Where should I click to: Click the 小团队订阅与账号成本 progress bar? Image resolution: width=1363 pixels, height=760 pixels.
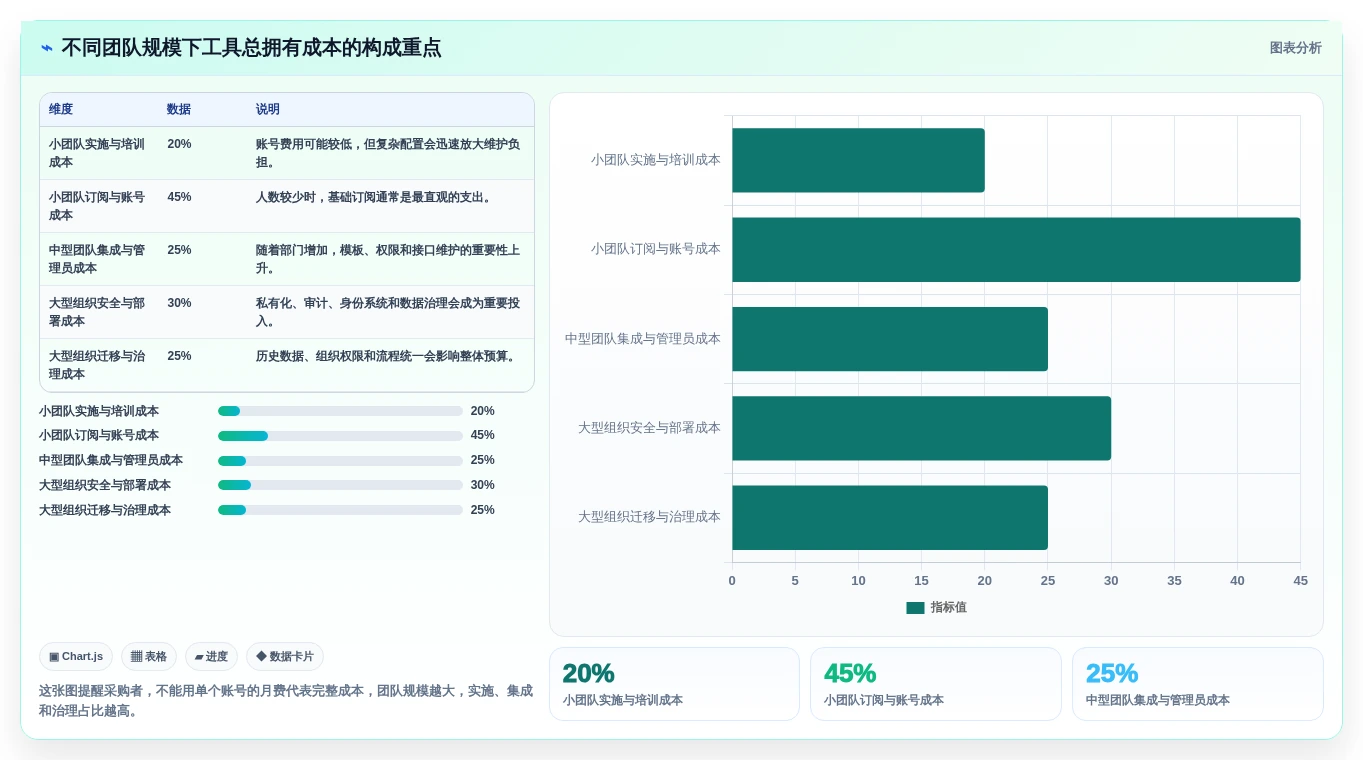click(x=340, y=436)
